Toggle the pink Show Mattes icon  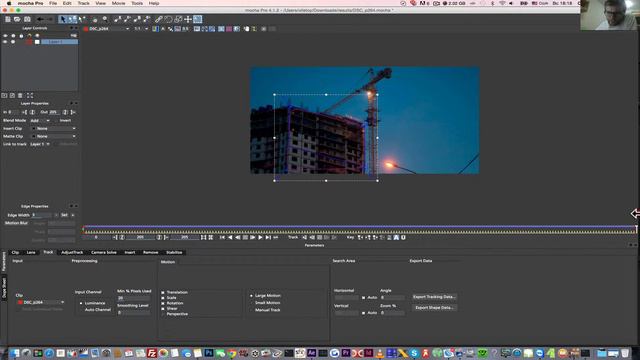click(x=229, y=29)
